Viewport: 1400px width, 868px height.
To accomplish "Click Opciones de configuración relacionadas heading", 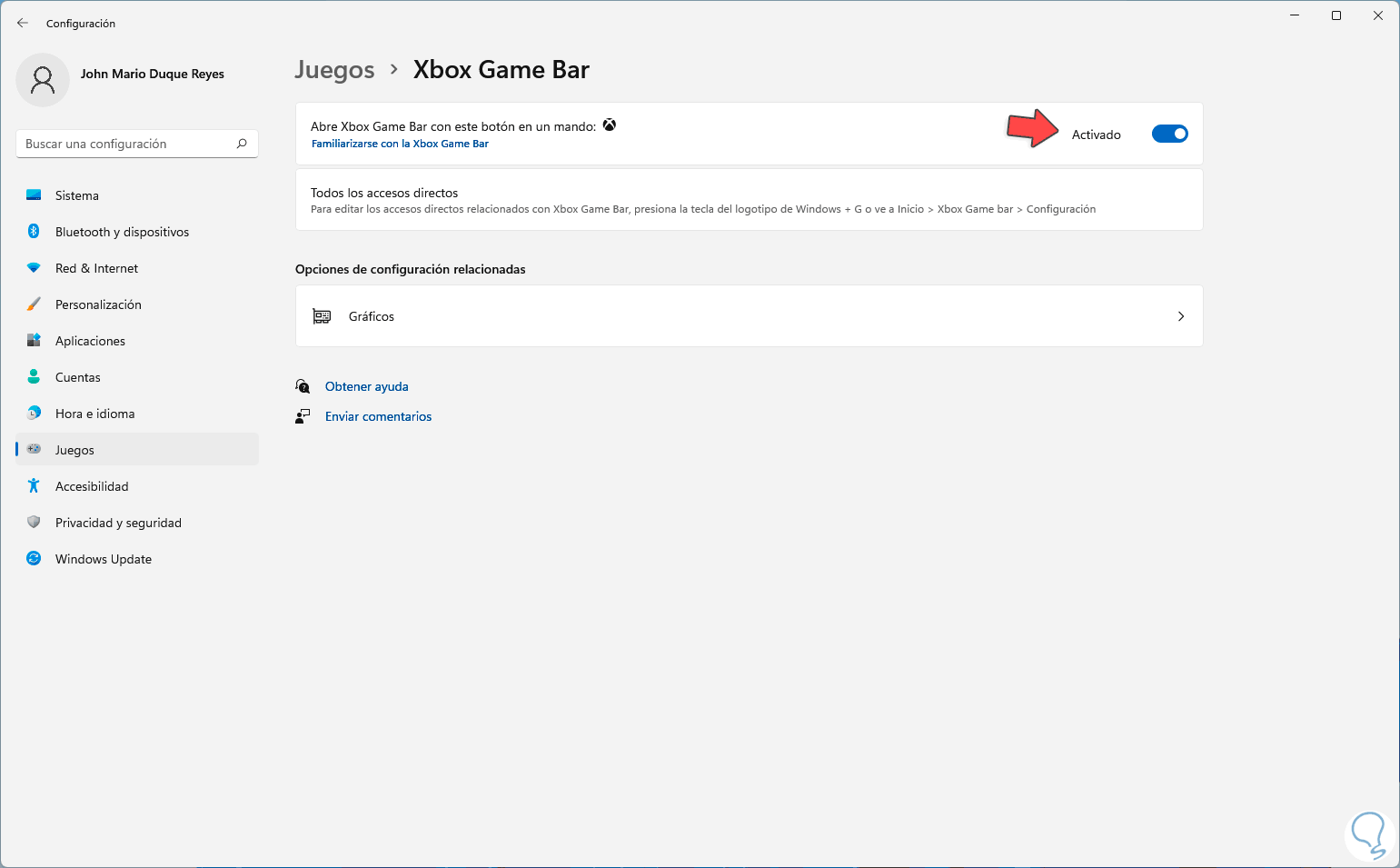I will (411, 269).
